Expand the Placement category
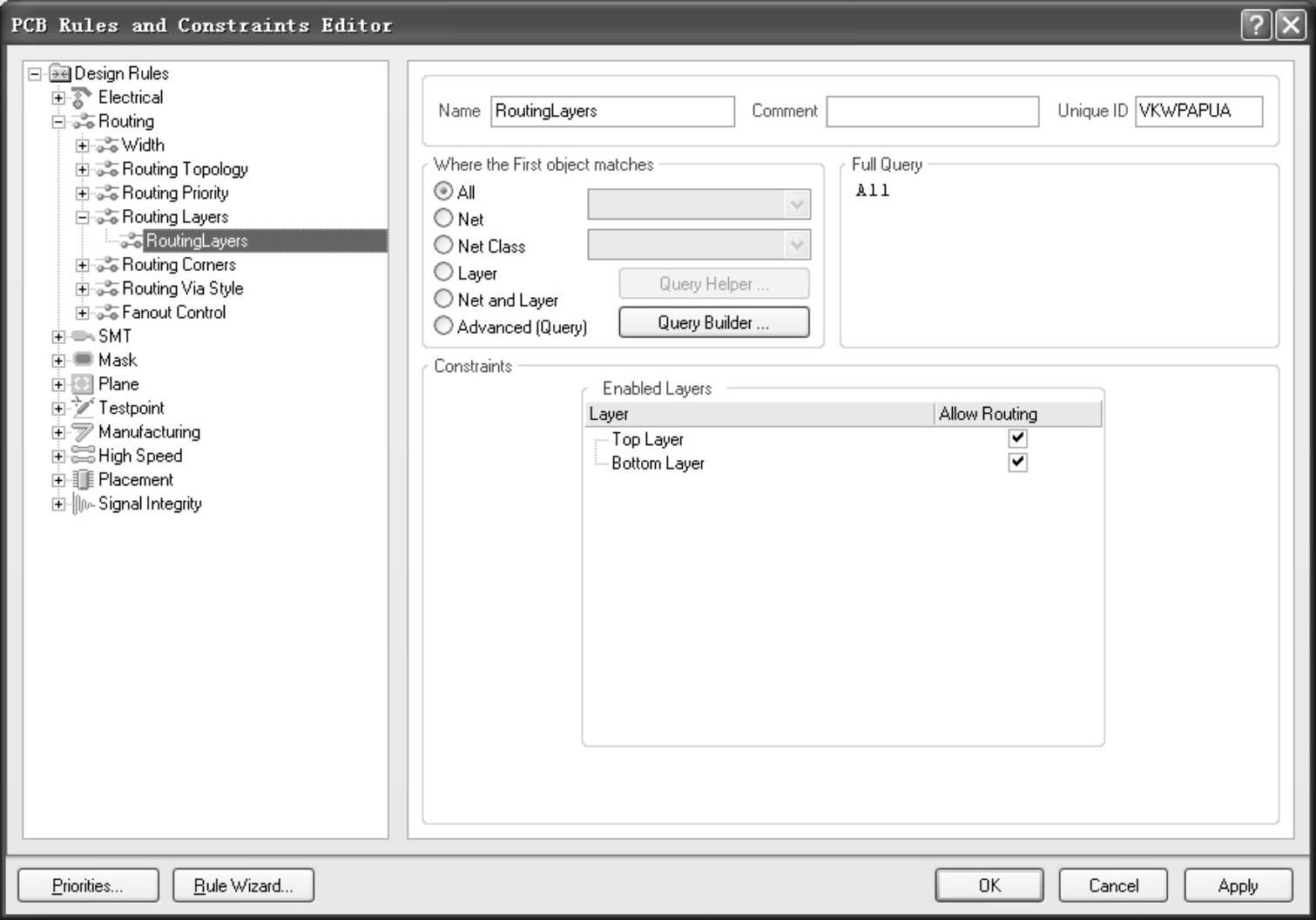 58,480
